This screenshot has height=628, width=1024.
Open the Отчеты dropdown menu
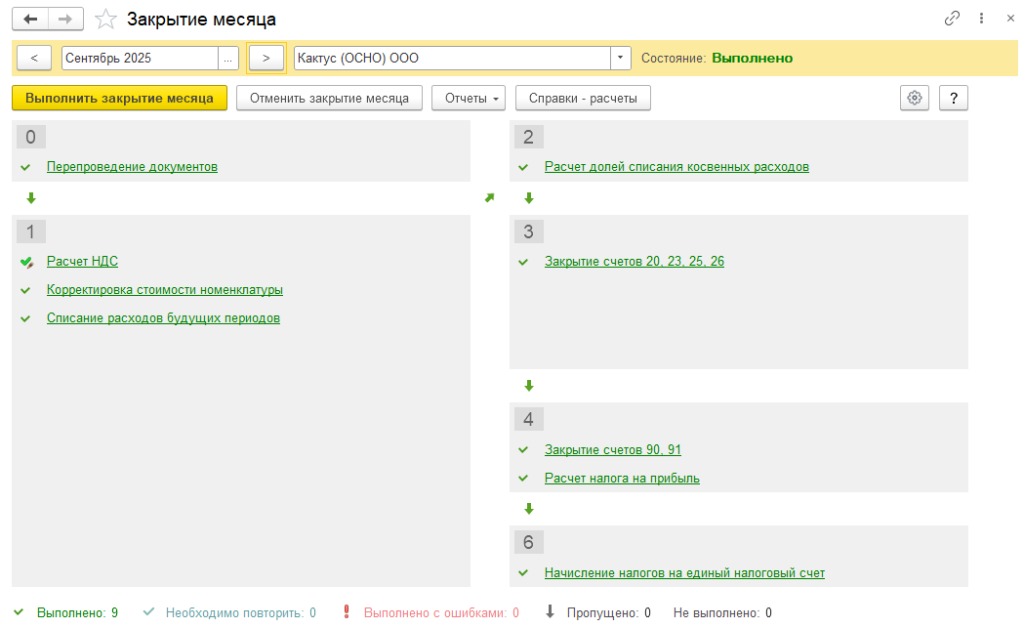coord(471,98)
